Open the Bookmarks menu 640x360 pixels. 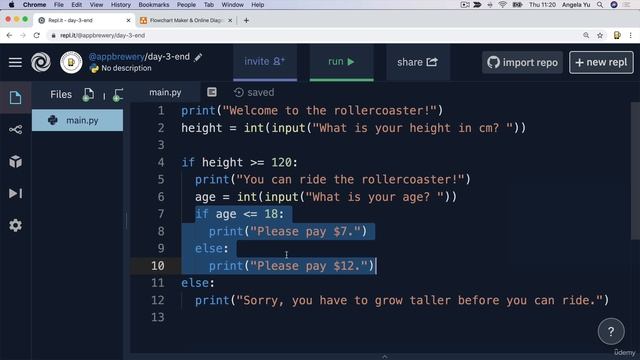click(154, 5)
